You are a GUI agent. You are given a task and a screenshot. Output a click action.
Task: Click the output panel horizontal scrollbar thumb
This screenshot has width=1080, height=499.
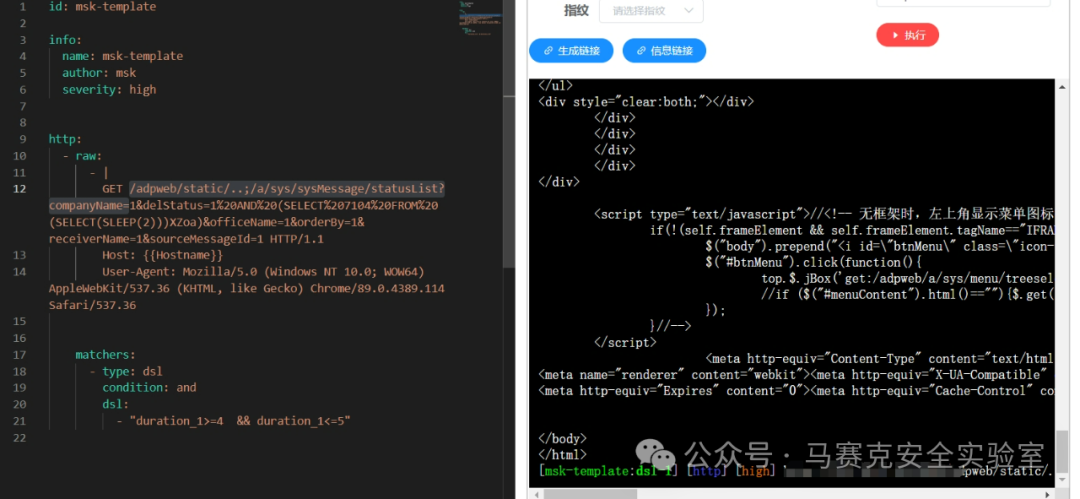coord(590,493)
